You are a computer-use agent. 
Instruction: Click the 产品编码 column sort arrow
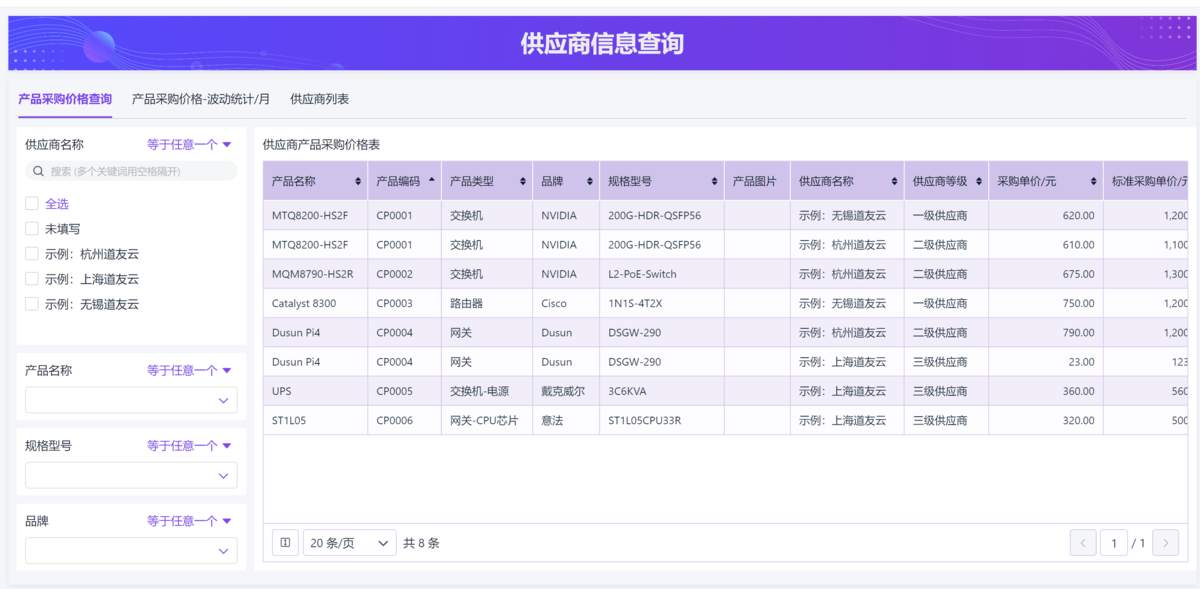(x=431, y=181)
